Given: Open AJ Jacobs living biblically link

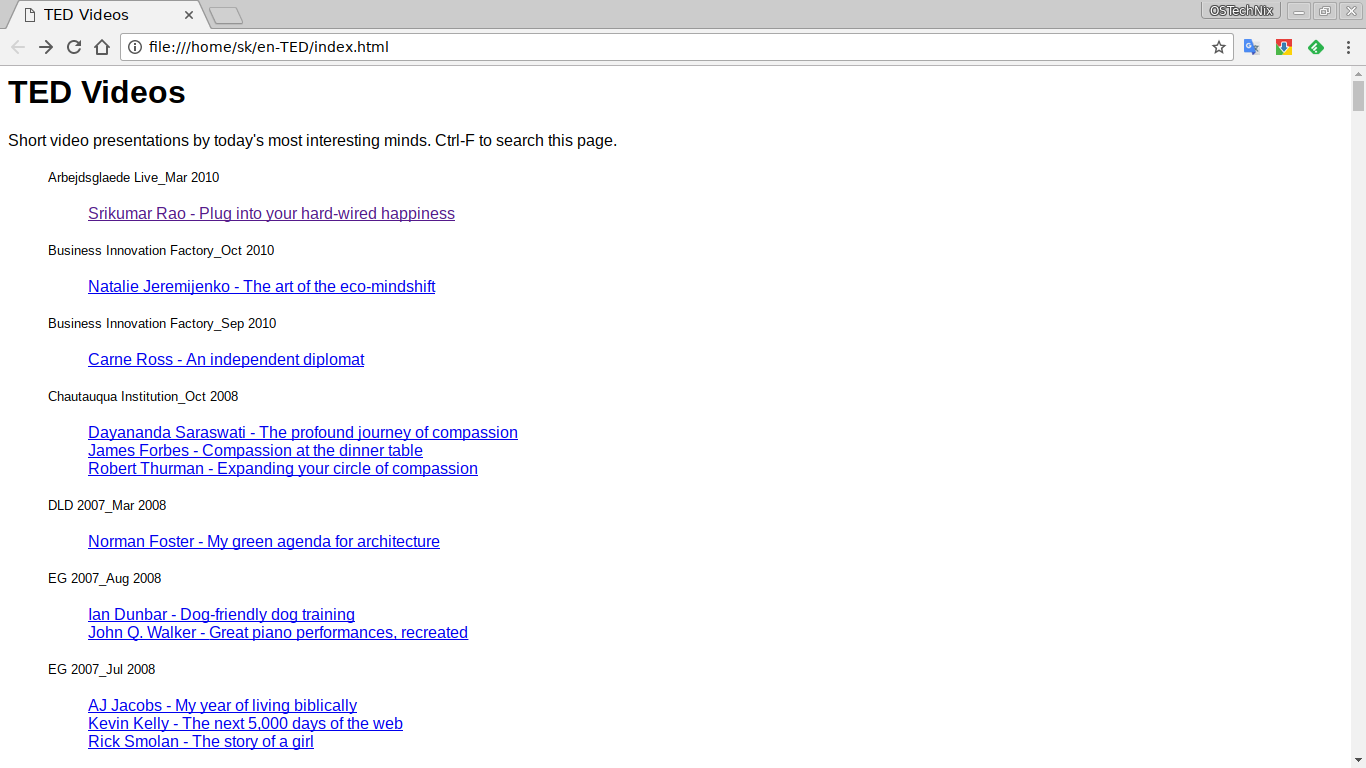Looking at the screenshot, I should coord(222,706).
